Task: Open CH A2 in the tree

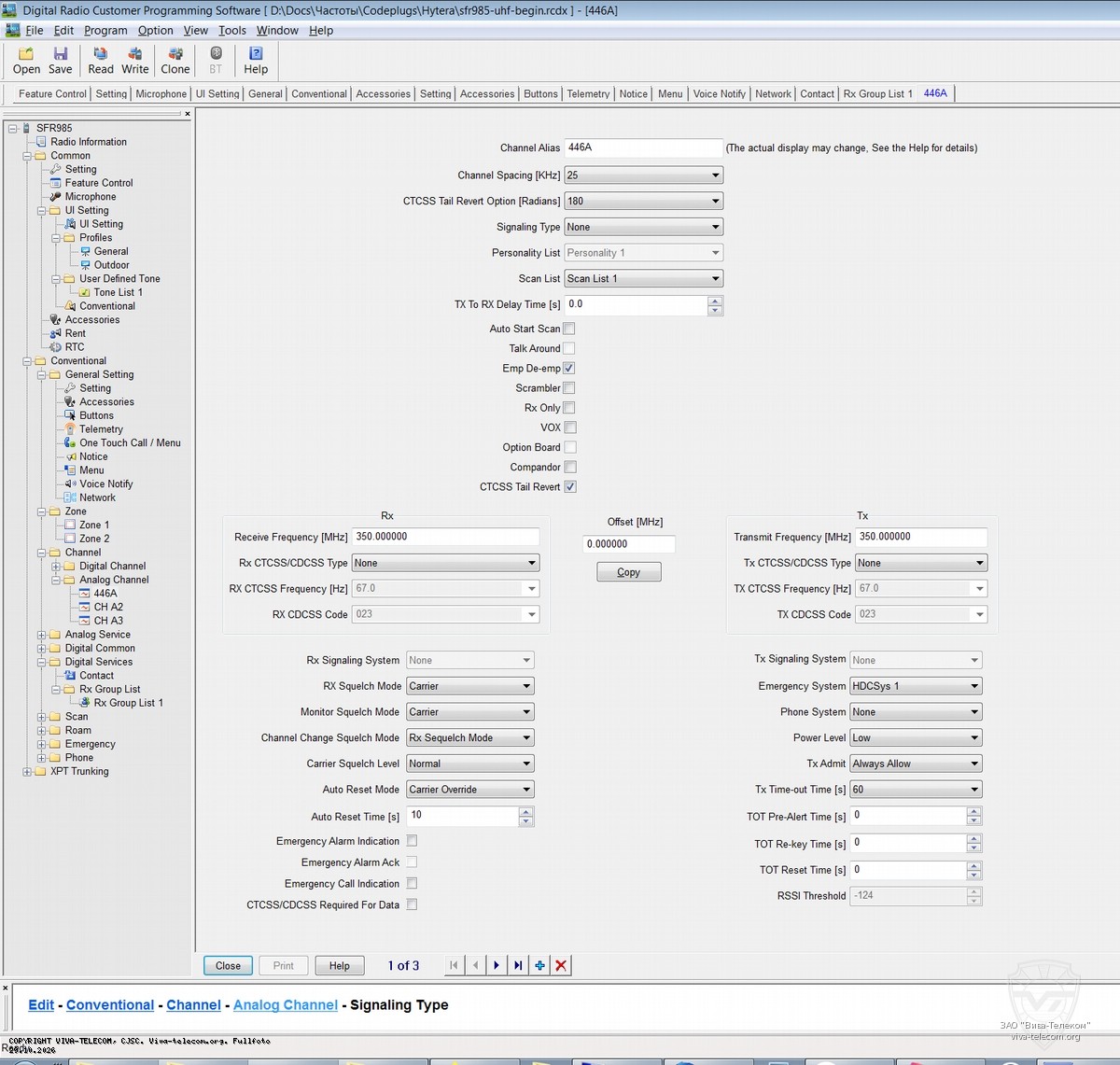Action: pos(108,607)
